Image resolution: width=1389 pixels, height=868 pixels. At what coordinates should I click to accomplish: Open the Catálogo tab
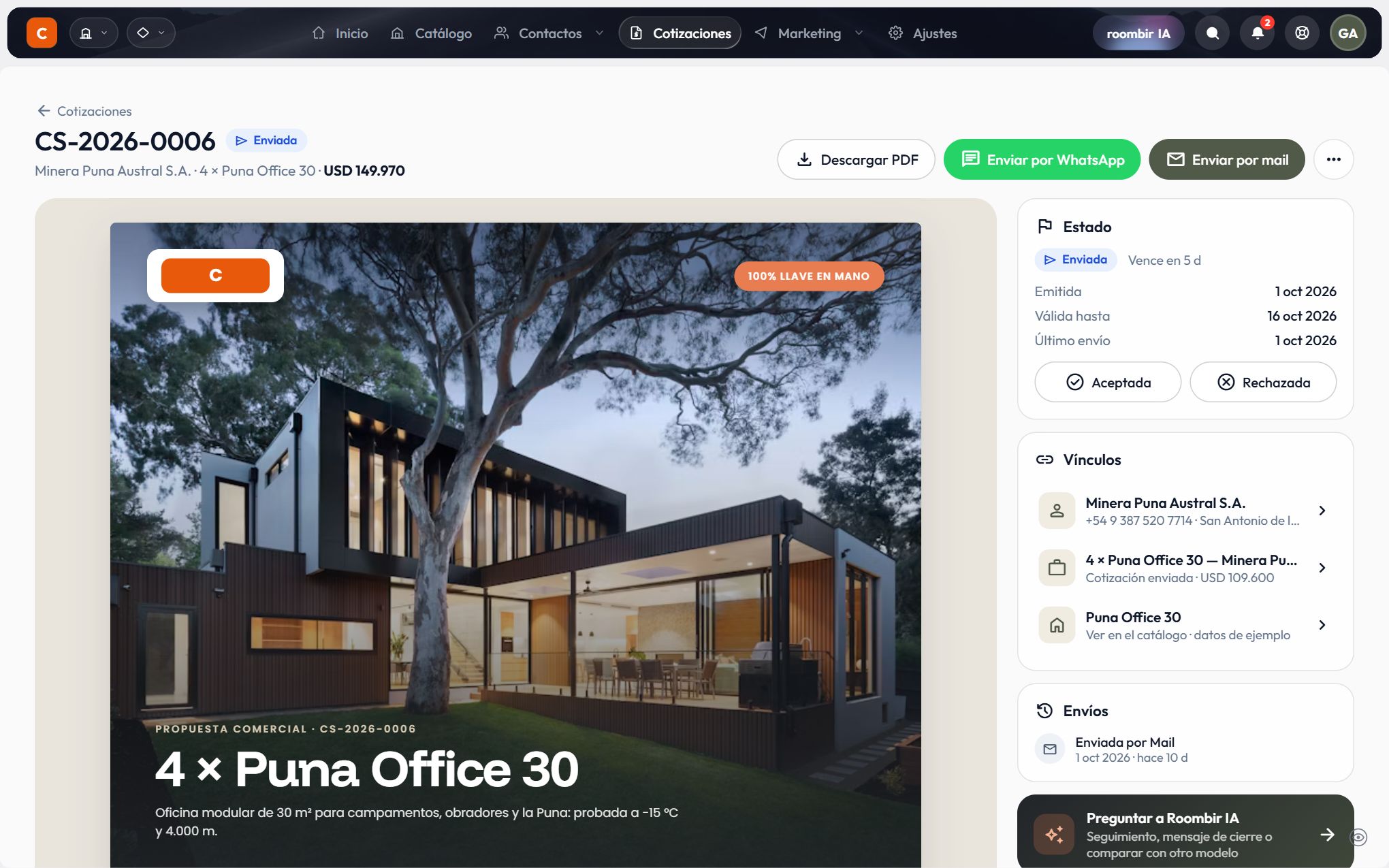coord(431,33)
